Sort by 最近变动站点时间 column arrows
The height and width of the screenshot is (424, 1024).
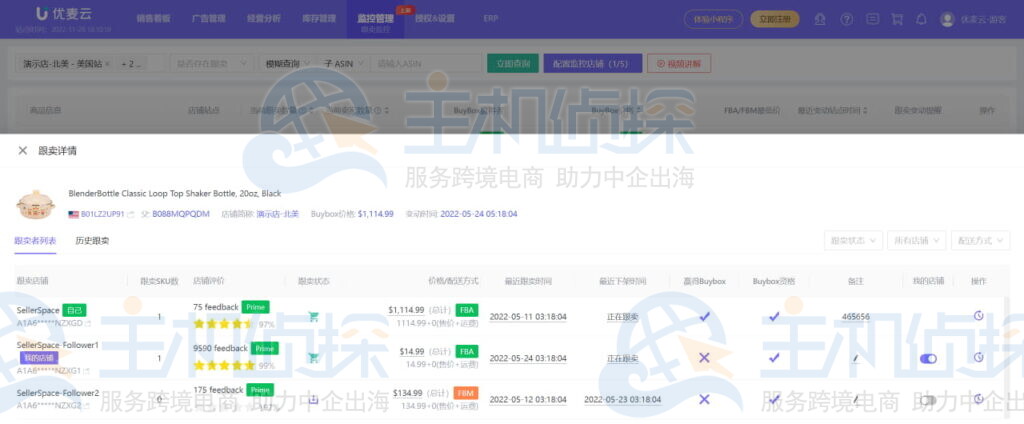click(x=865, y=111)
